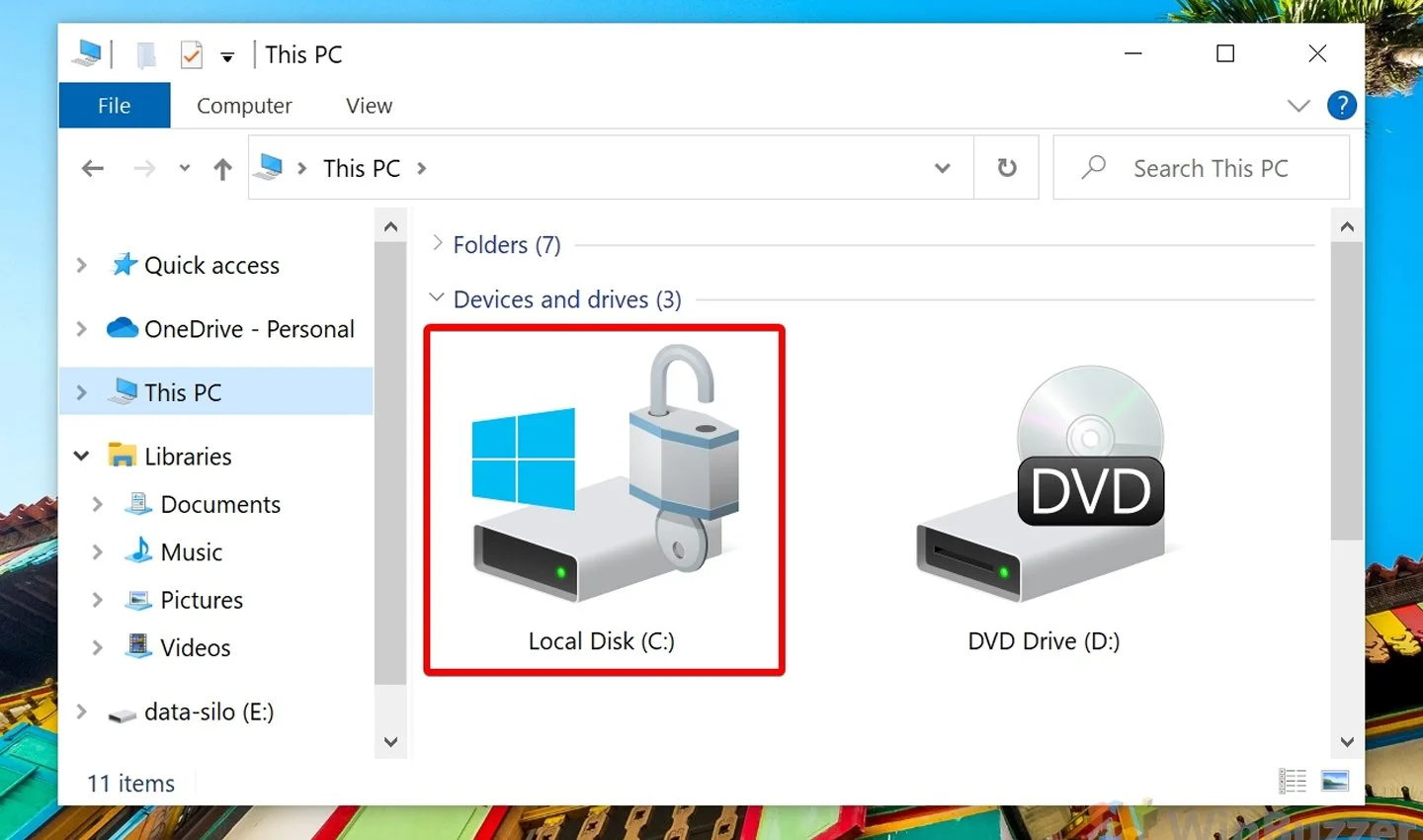1423x840 pixels.
Task: Click the Devices and drives (3) header text
Action: (567, 298)
